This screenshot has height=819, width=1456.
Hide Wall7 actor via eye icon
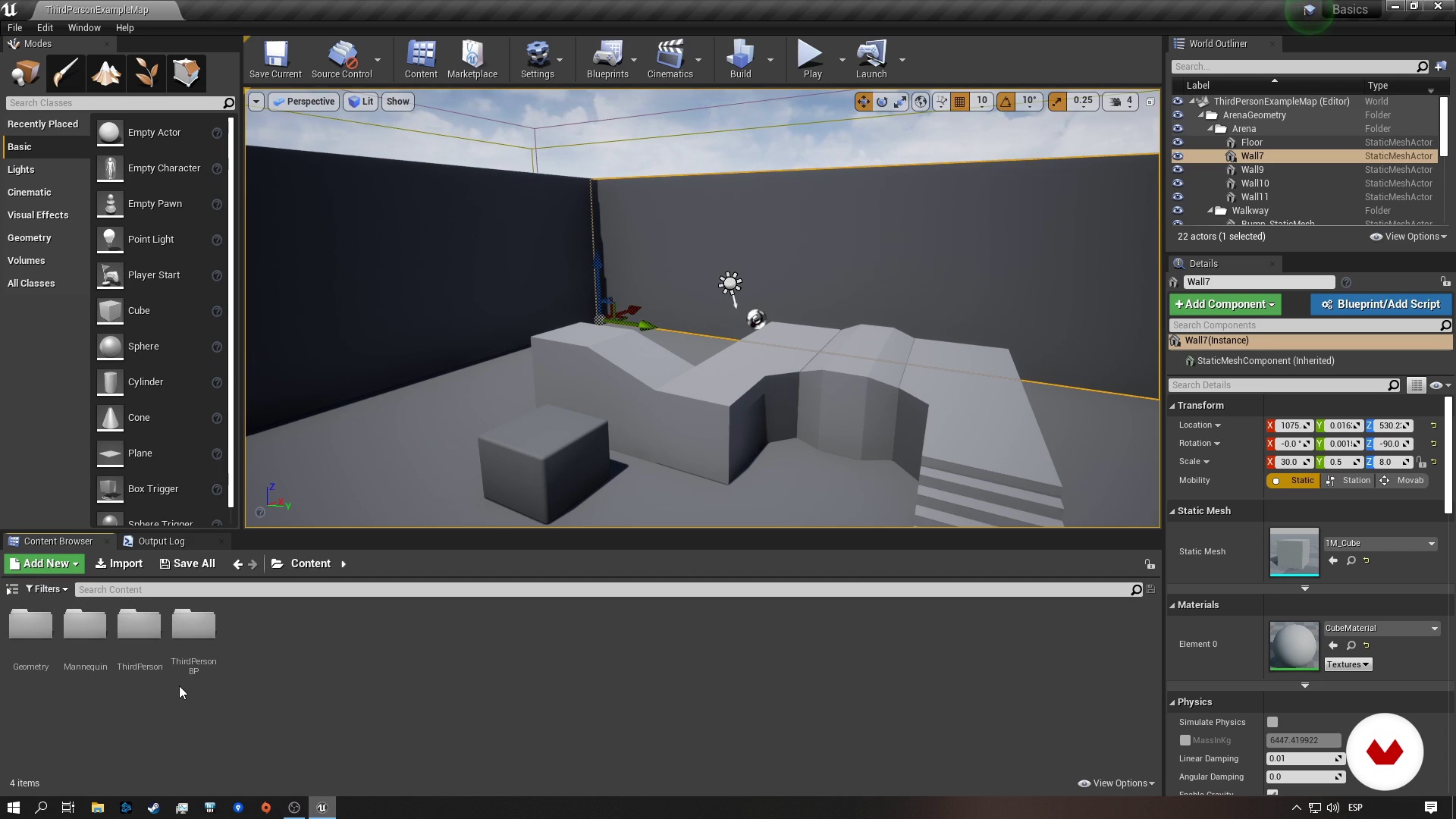point(1178,156)
